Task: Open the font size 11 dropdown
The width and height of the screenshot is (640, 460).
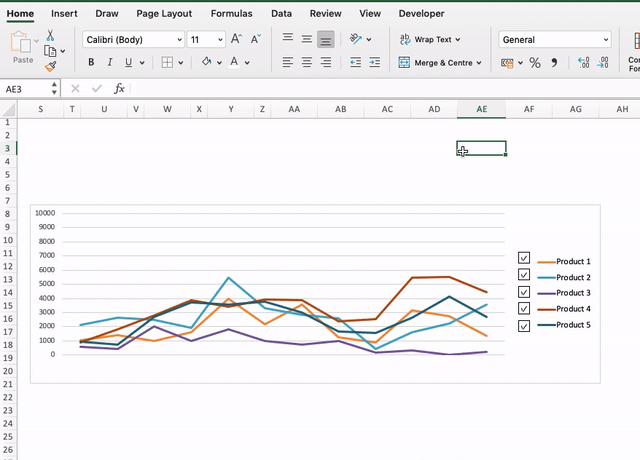Action: 220,40
